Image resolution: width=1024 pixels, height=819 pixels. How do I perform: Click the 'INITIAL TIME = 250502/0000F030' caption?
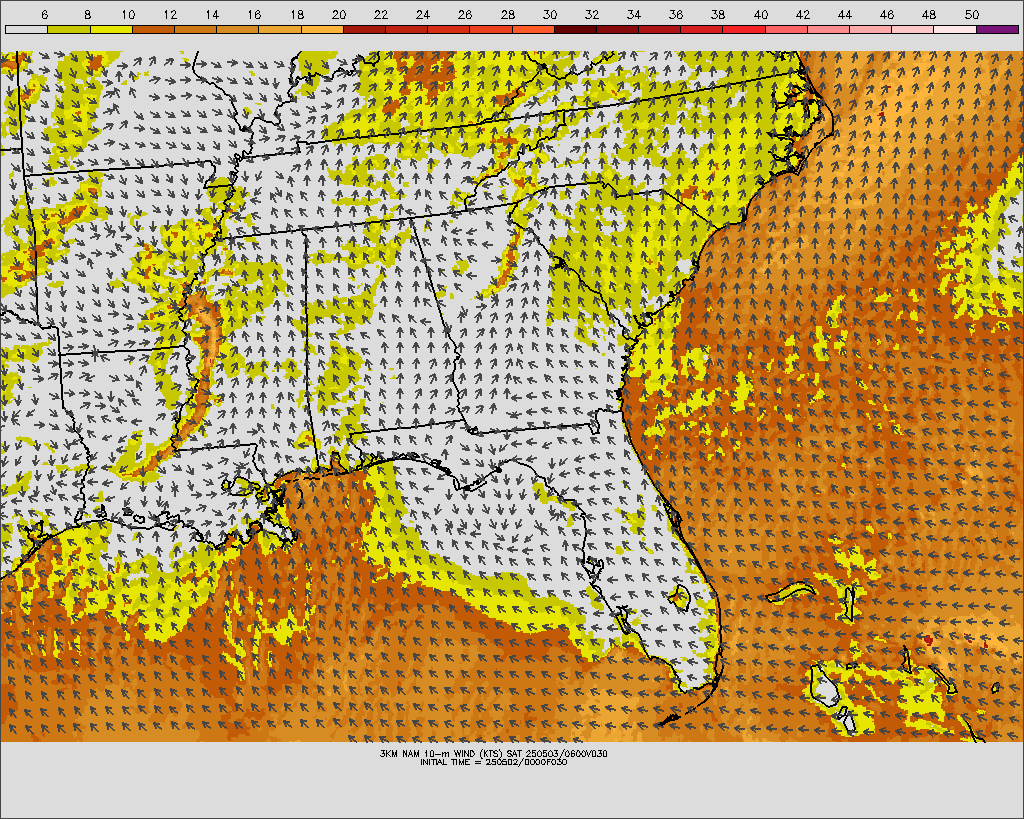click(494, 762)
